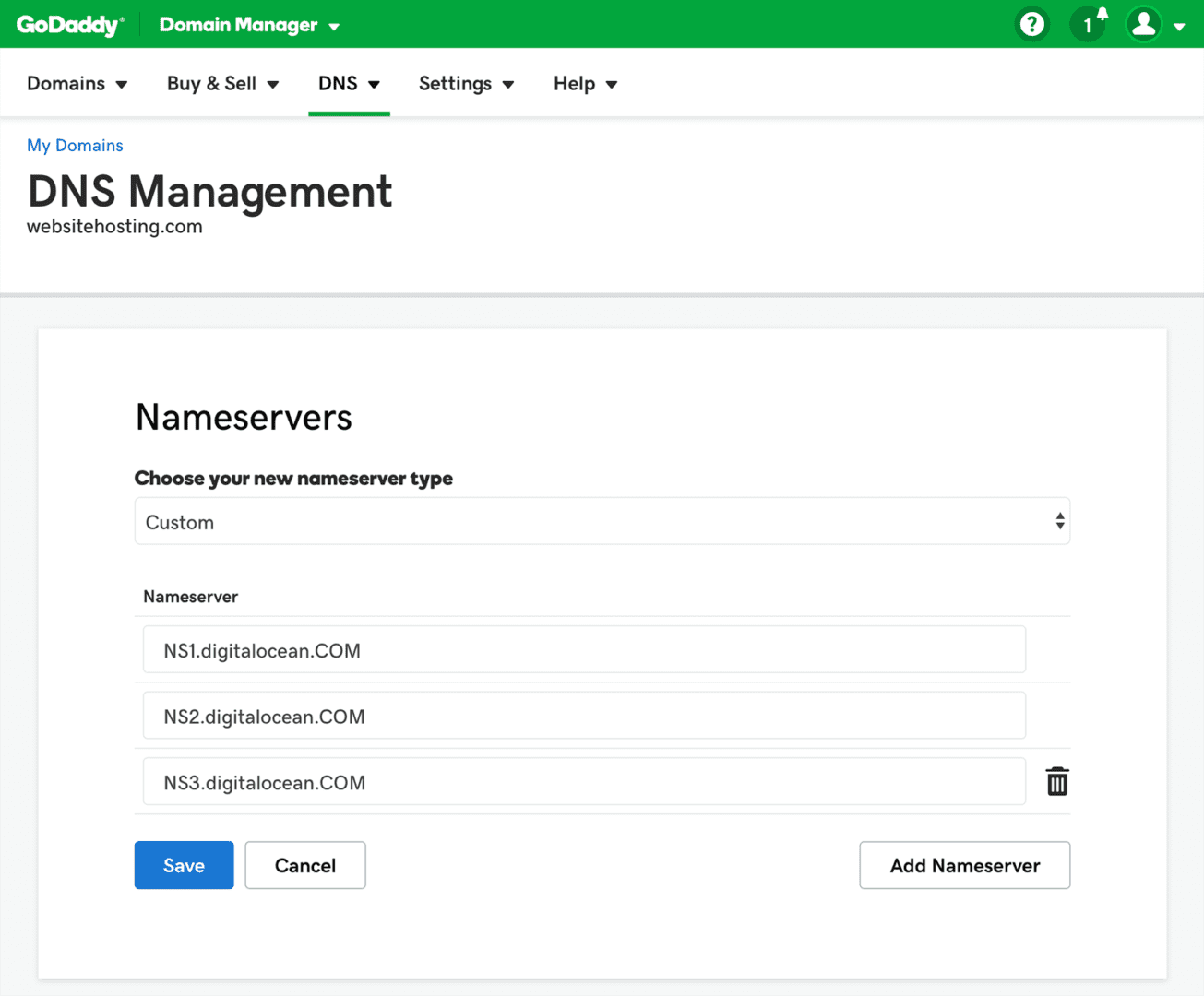1204x996 pixels.
Task: Expand the account menu arrow
Action: (x=1179, y=27)
